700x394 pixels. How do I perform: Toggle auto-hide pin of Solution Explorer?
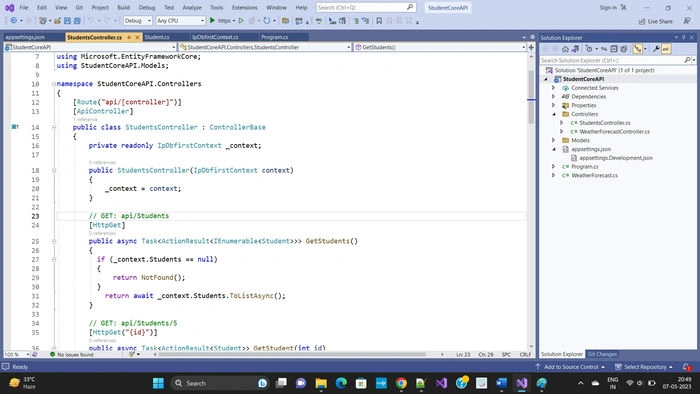(683, 37)
